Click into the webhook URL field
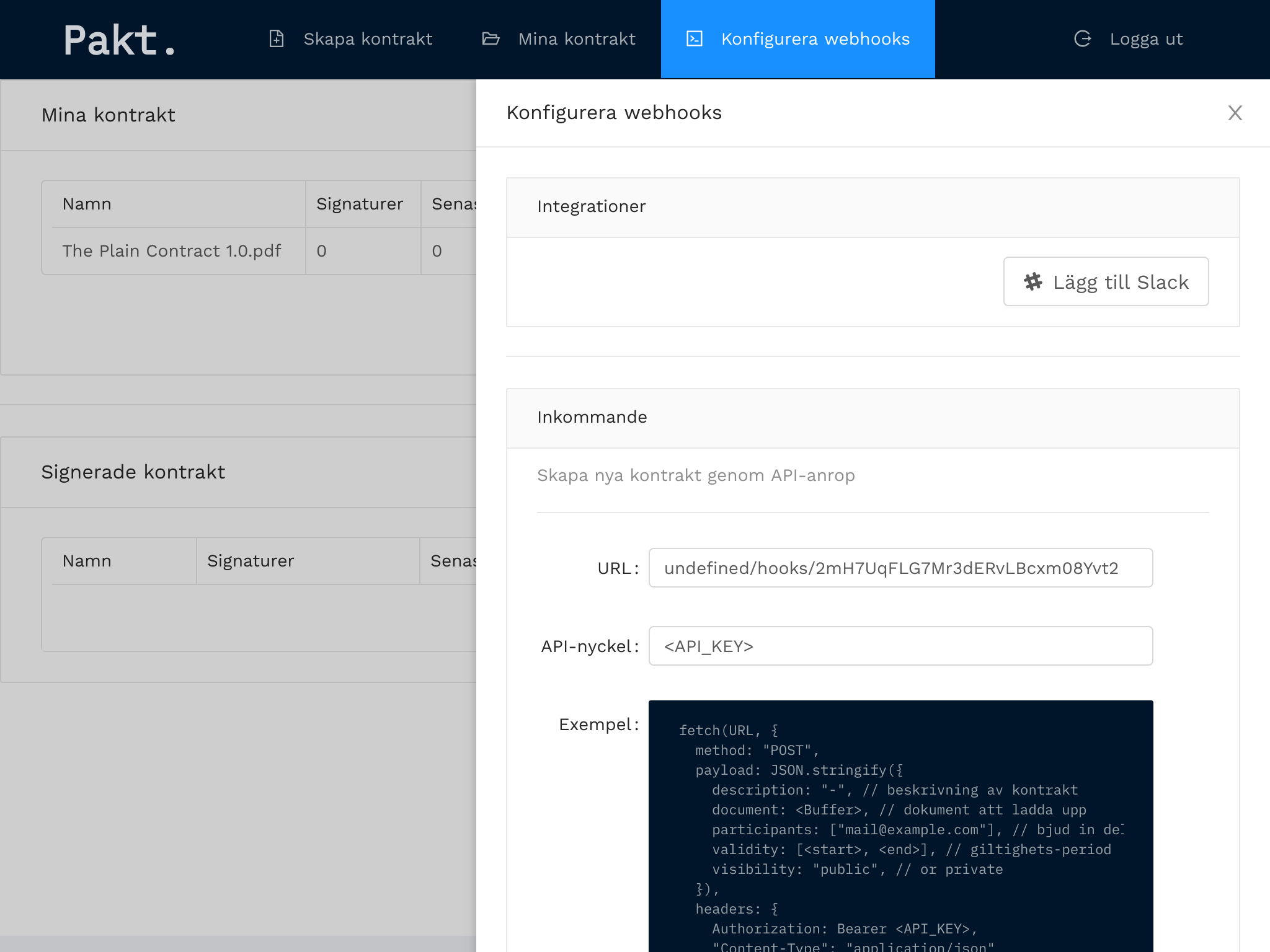This screenshot has height=952, width=1270. point(900,568)
